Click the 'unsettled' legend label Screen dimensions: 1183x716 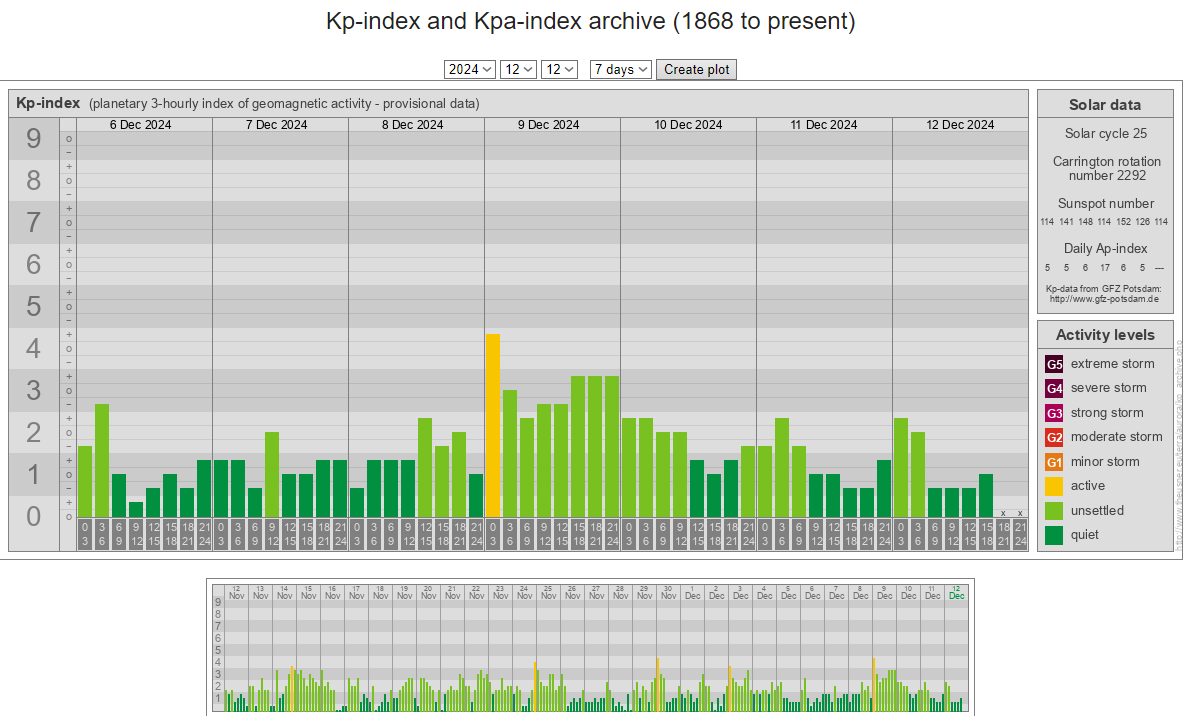(1097, 511)
